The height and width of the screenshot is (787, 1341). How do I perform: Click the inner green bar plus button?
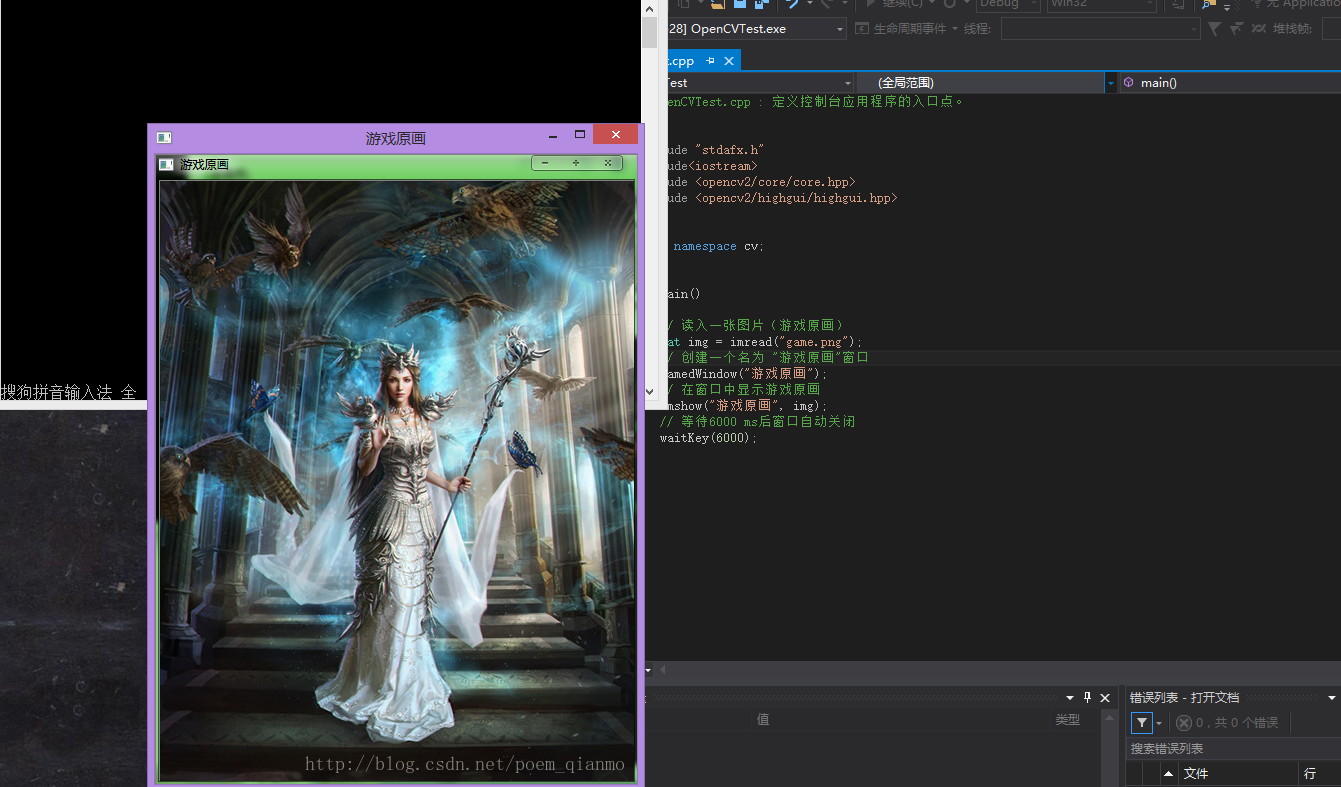click(576, 163)
